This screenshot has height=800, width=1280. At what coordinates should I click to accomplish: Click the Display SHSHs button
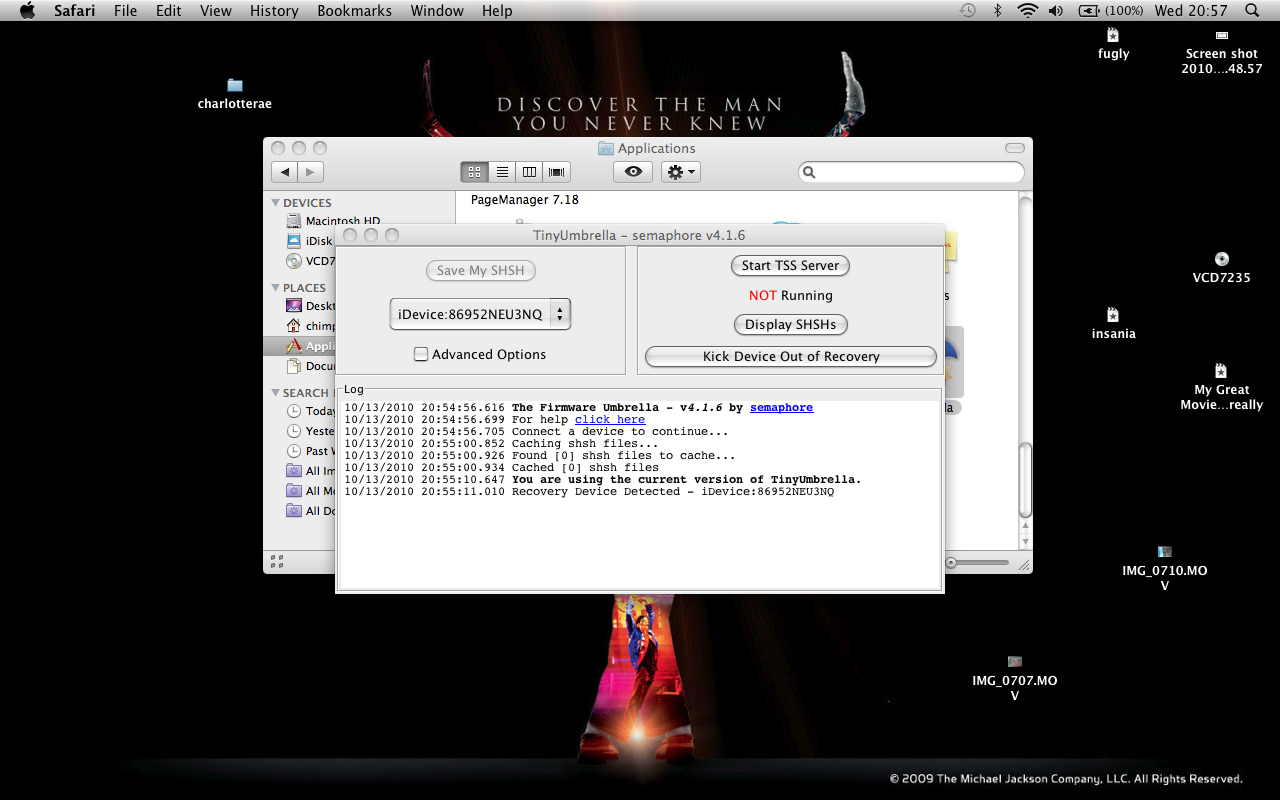pyautogui.click(x=790, y=324)
